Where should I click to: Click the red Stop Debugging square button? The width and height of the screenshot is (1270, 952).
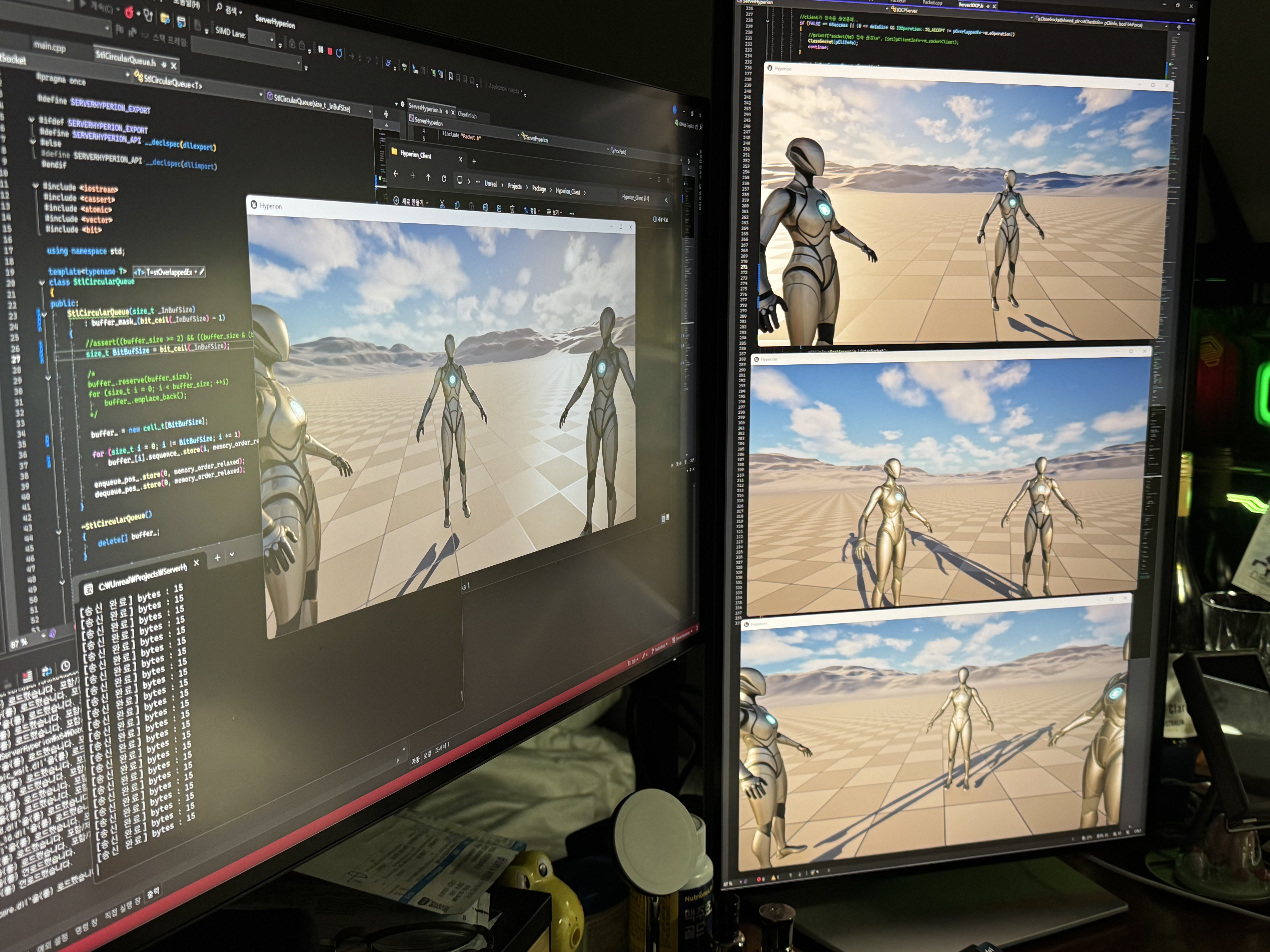click(330, 51)
